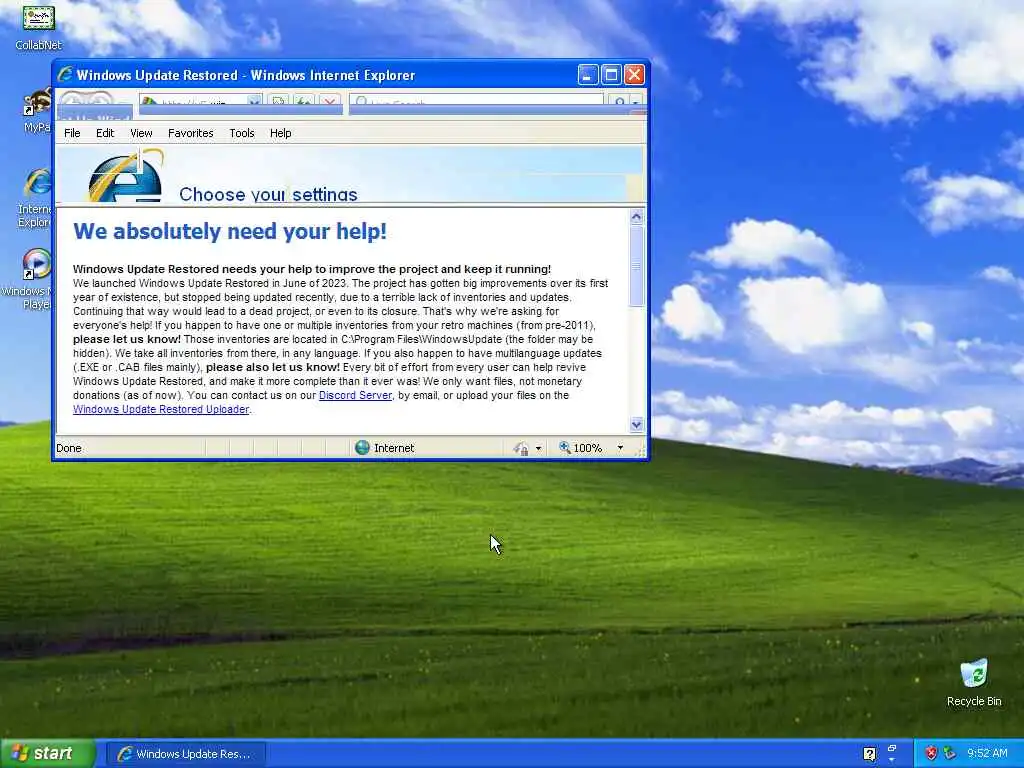The width and height of the screenshot is (1024, 768).
Task: Click the 'Choose your settings' heading
Action: (x=268, y=194)
